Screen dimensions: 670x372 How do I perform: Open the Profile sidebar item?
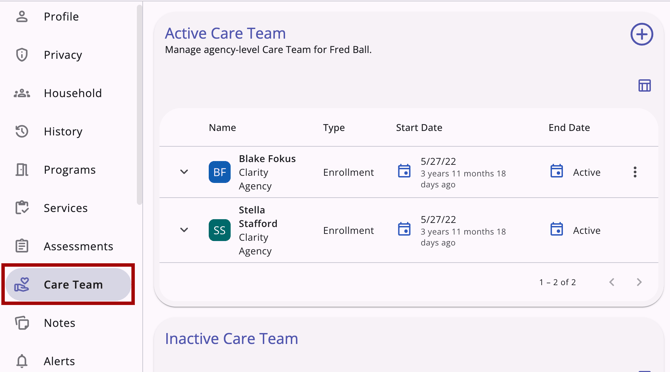pos(68,17)
